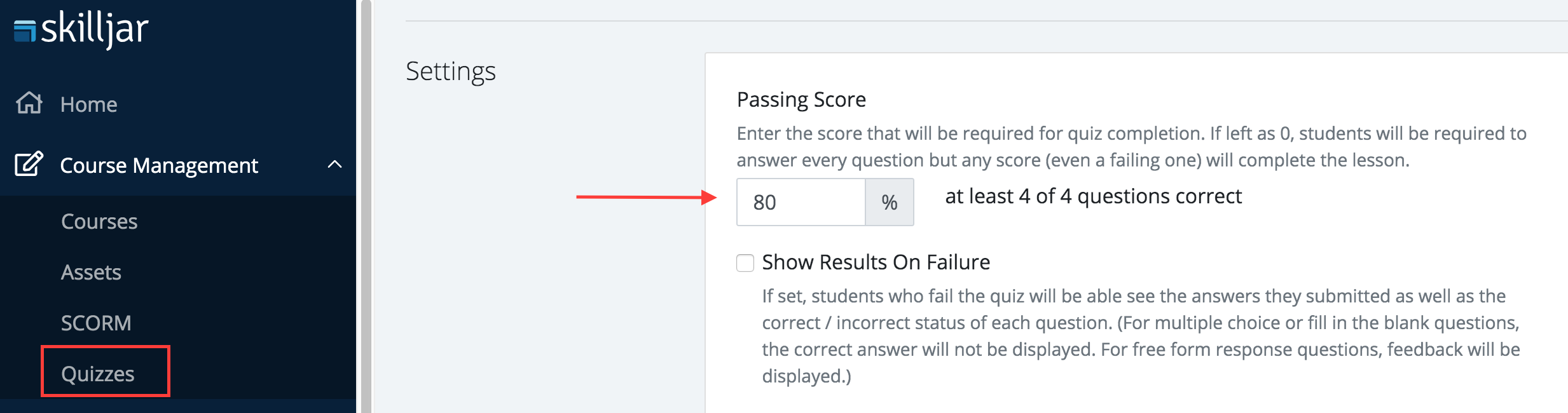Focus the Passing Score input field
The height and width of the screenshot is (413, 1568).
(801, 202)
